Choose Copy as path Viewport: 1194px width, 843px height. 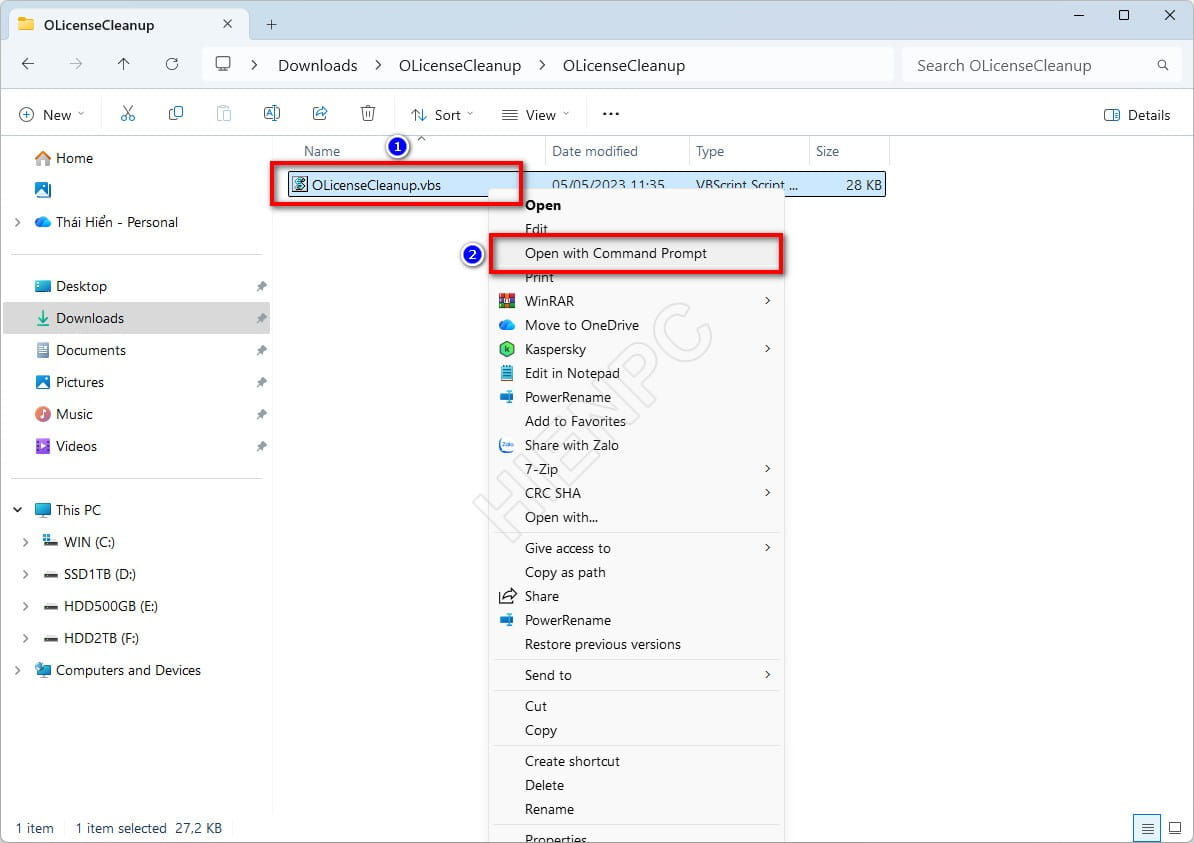tap(636, 572)
